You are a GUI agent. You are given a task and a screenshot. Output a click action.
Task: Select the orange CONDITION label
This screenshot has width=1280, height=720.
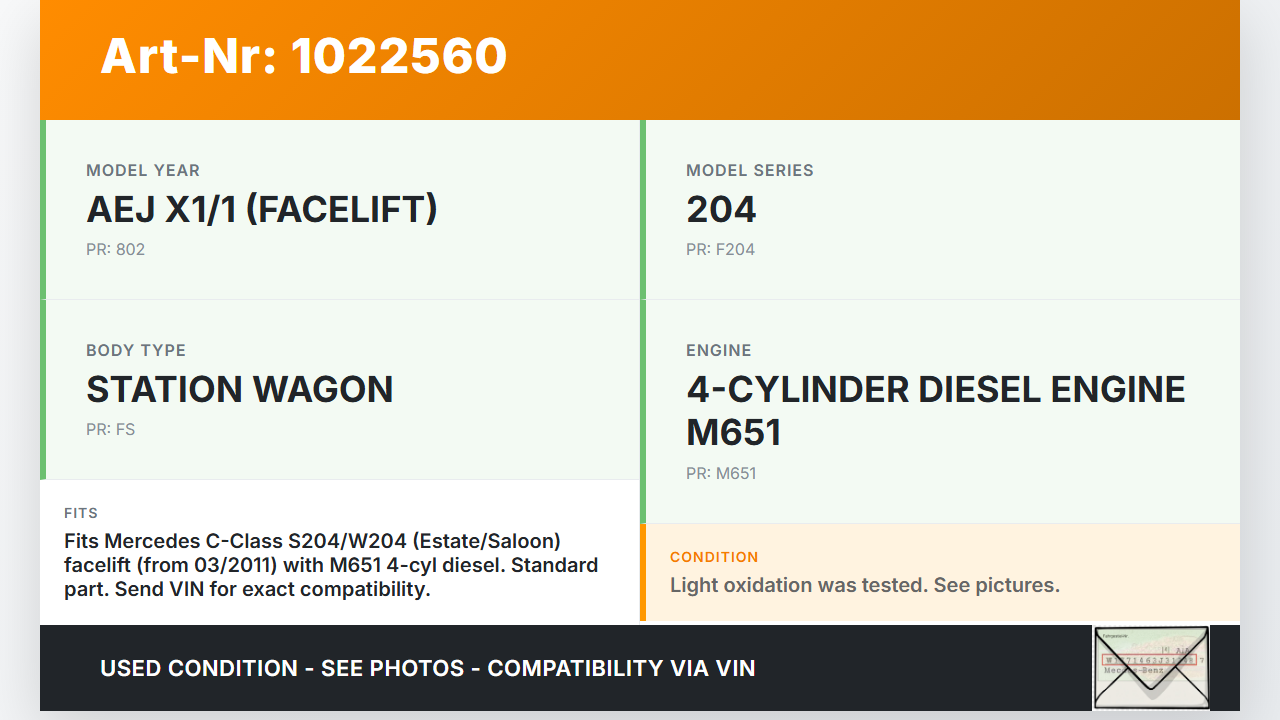tap(714, 557)
